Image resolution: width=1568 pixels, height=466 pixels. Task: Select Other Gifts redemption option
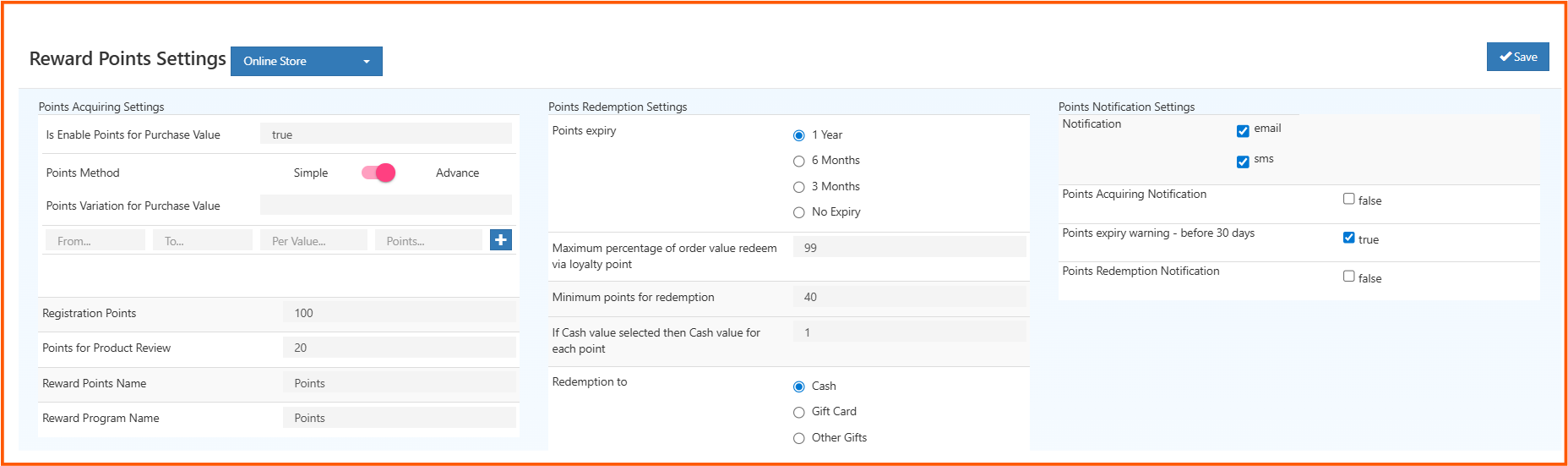(x=799, y=438)
